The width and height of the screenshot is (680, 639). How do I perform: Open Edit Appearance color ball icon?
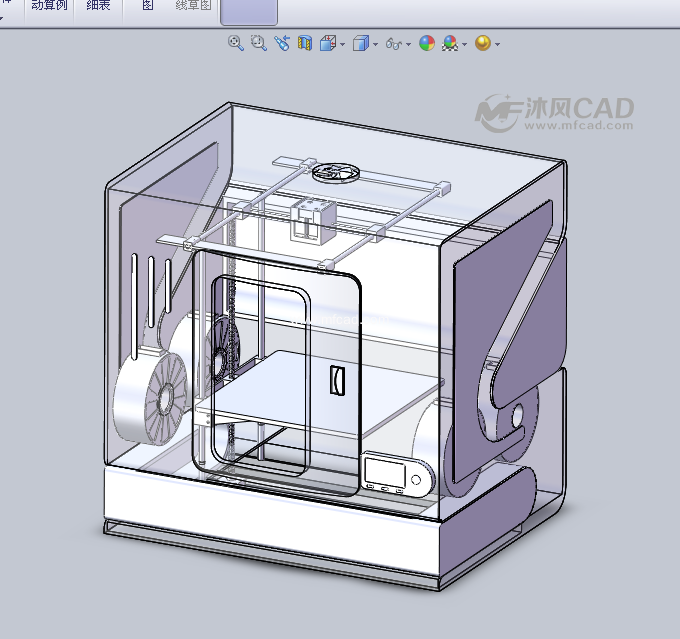[427, 43]
